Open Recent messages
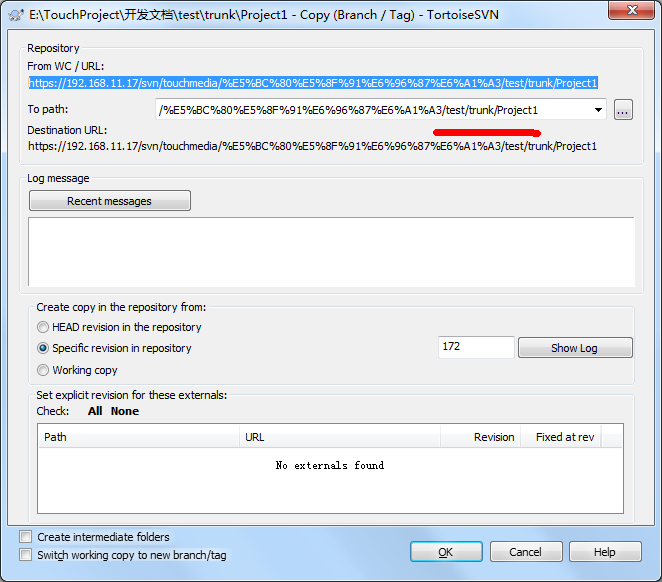 point(110,201)
